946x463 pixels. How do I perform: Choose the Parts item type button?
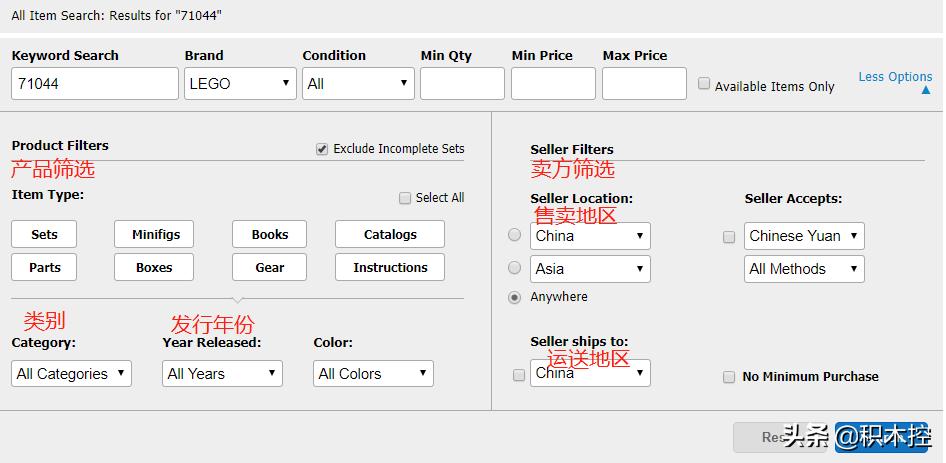click(44, 268)
